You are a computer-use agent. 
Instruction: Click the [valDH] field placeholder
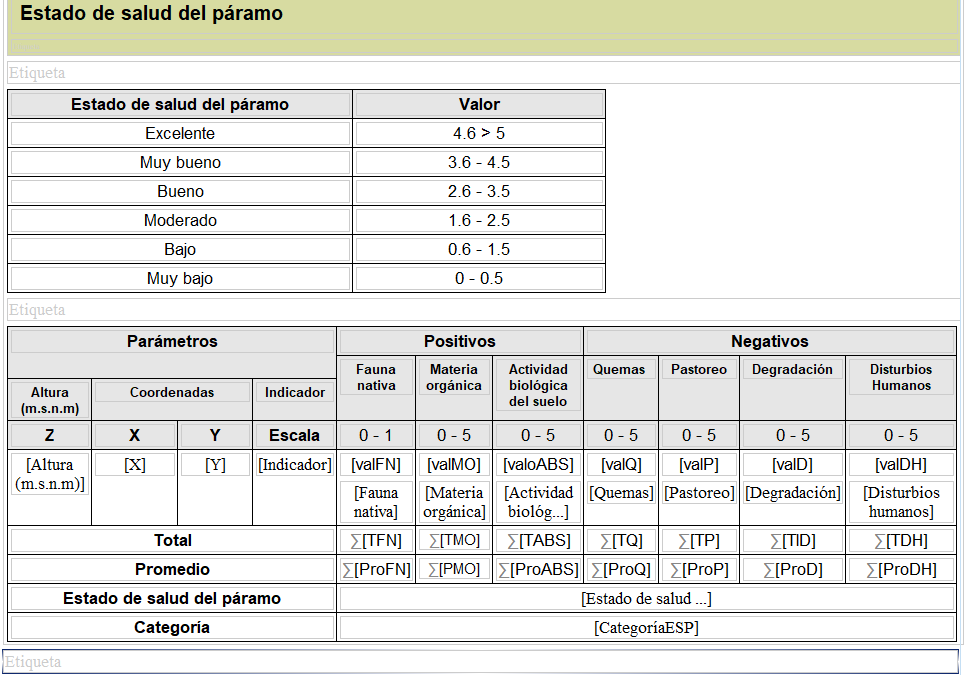click(900, 465)
